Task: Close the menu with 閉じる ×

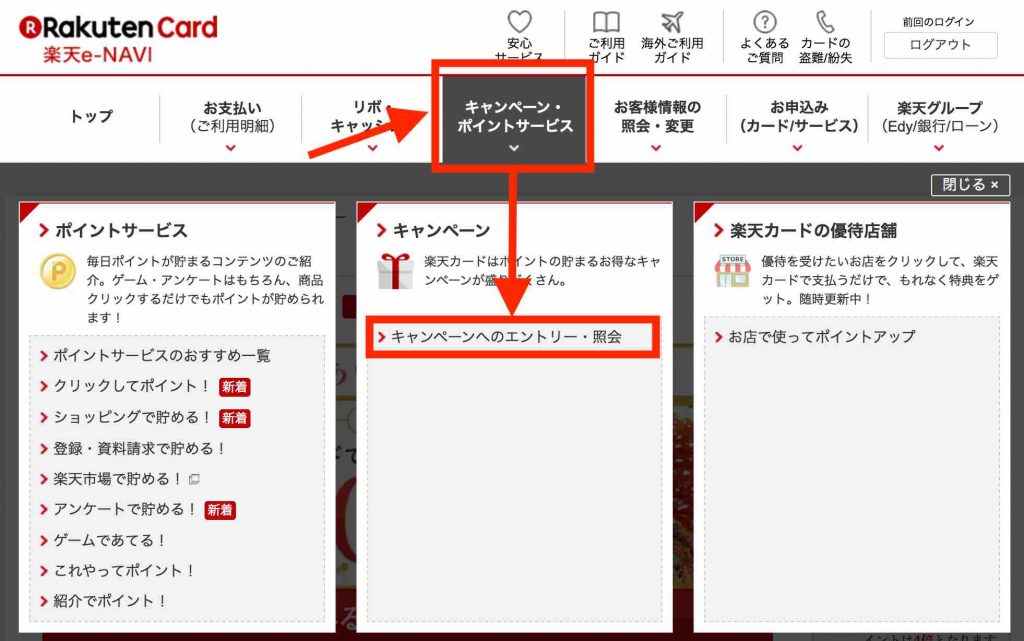Action: [970, 185]
